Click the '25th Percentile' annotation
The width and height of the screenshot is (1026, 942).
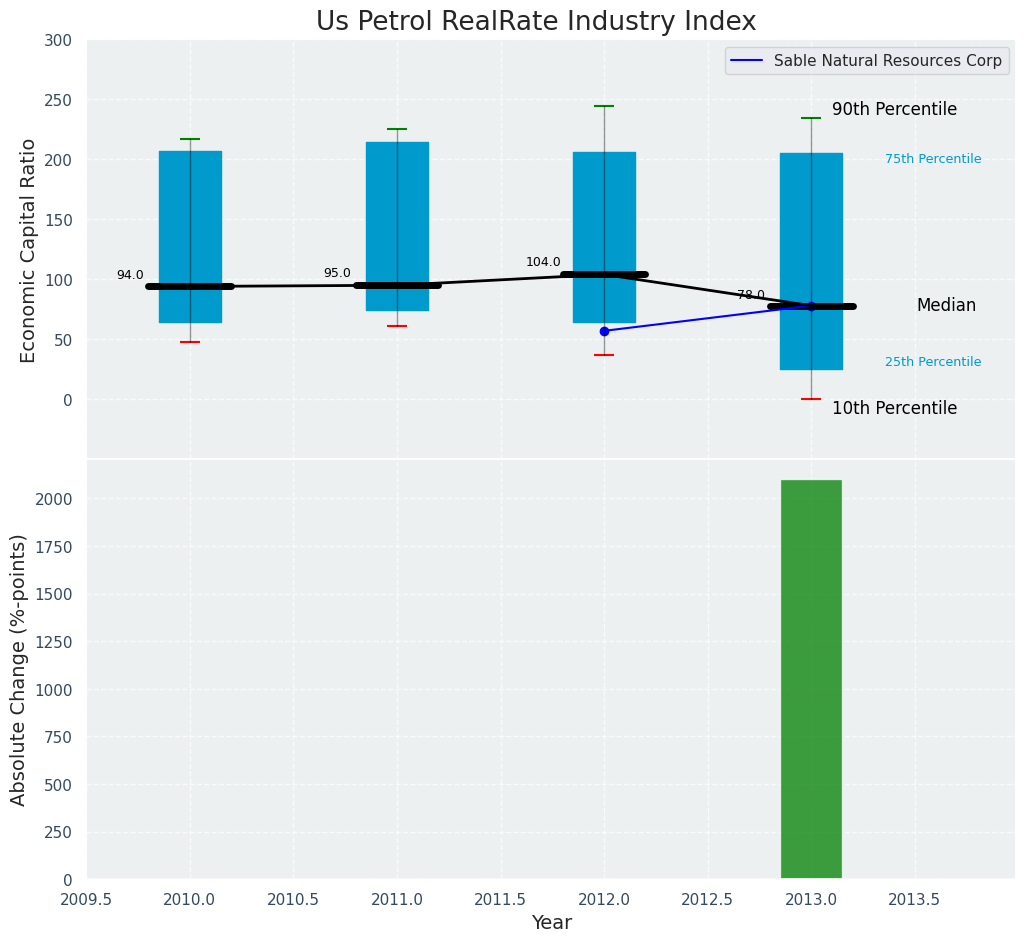tap(932, 362)
